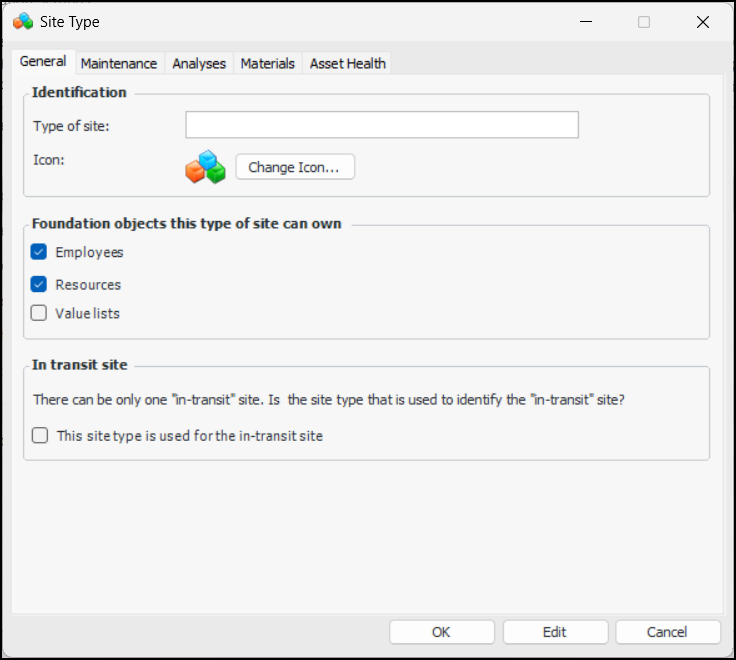
Task: Open the Analyses tab
Action: tap(199, 63)
